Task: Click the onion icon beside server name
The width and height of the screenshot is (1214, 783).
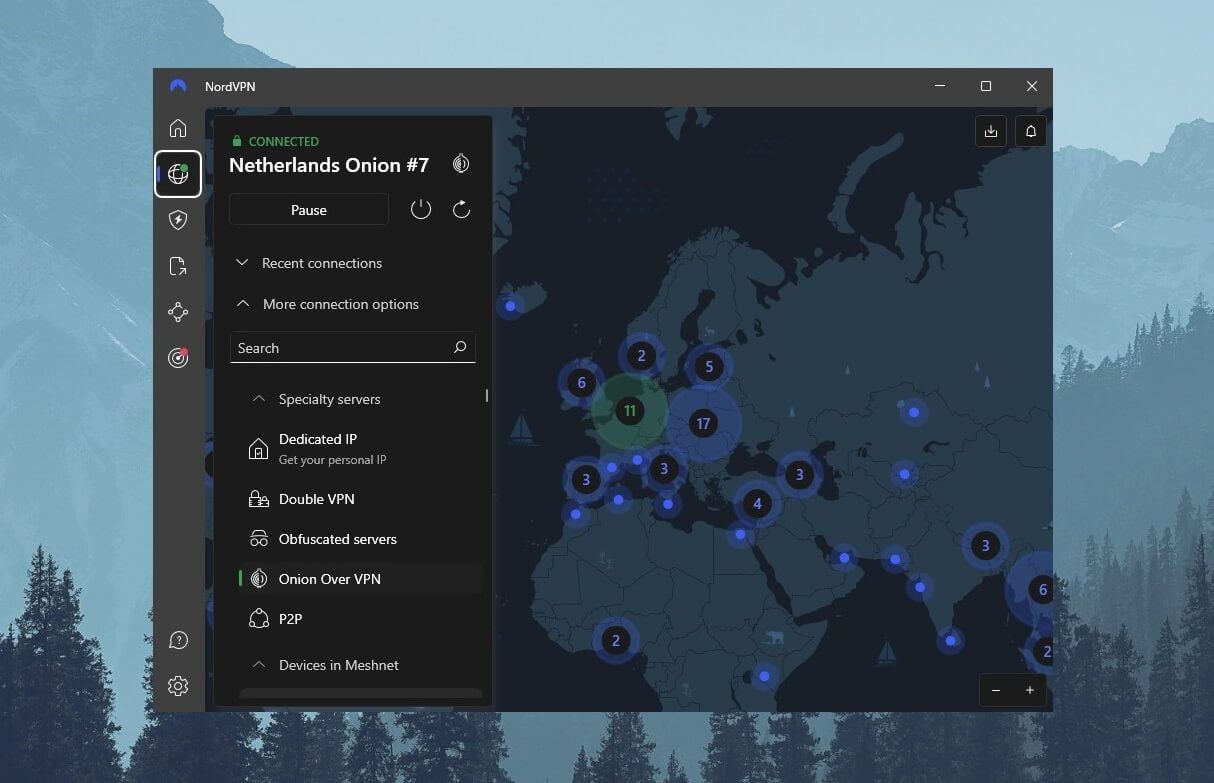Action: [461, 164]
